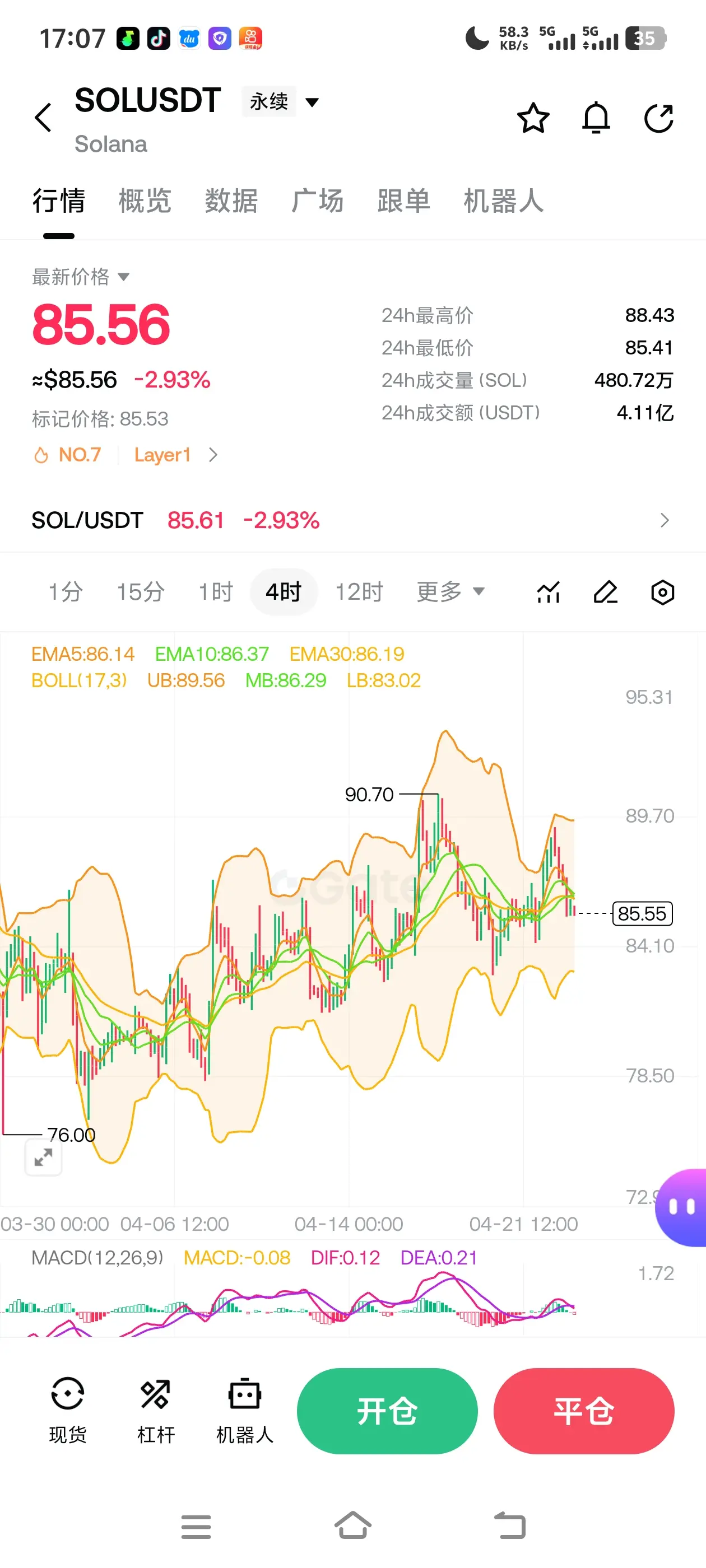Screen dimensions: 706x1568
Task: Open chart settings hexagon icon
Action: 662,592
